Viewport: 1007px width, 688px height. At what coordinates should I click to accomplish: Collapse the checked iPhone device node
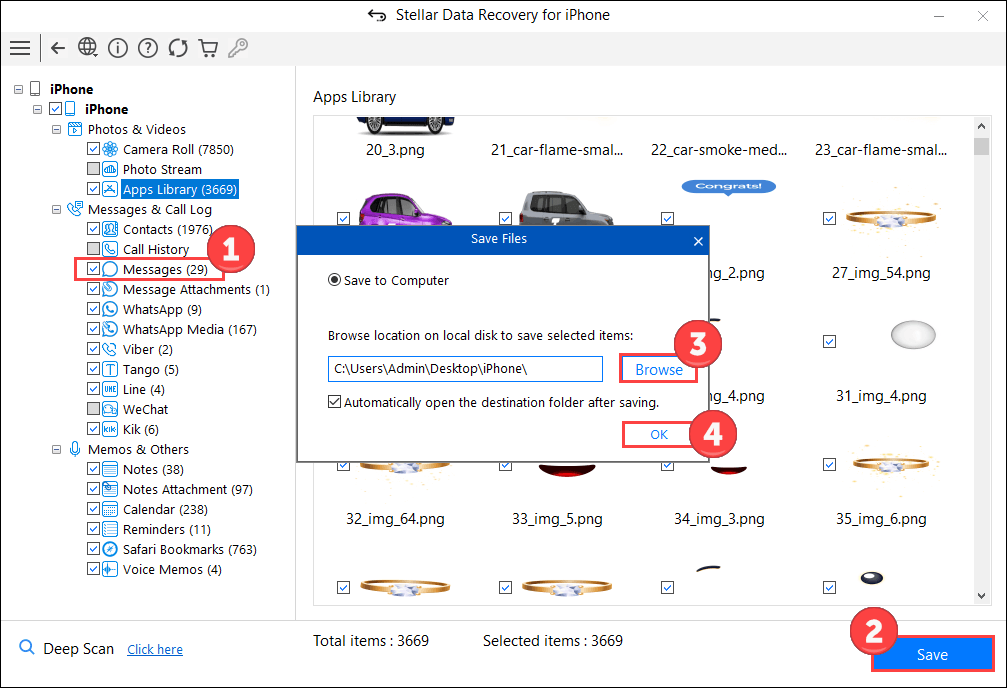point(37,109)
